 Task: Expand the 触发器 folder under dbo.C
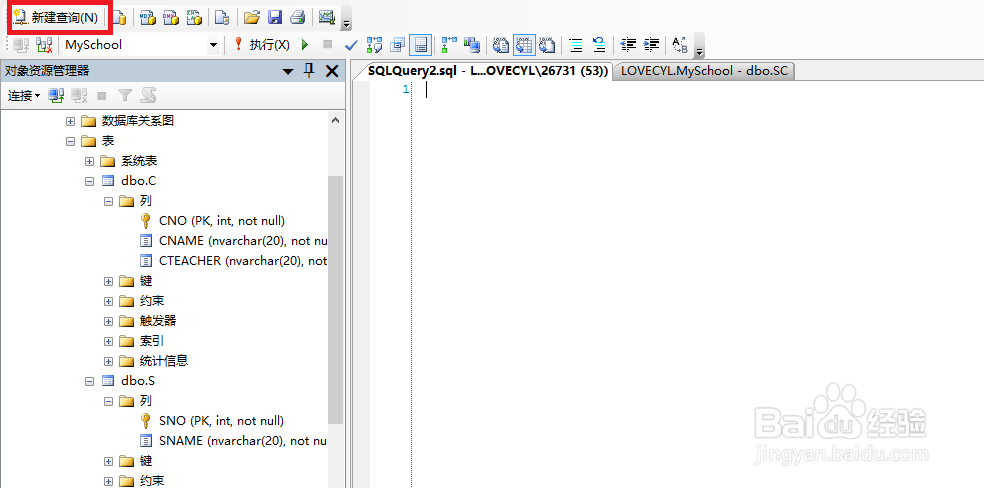click(108, 321)
